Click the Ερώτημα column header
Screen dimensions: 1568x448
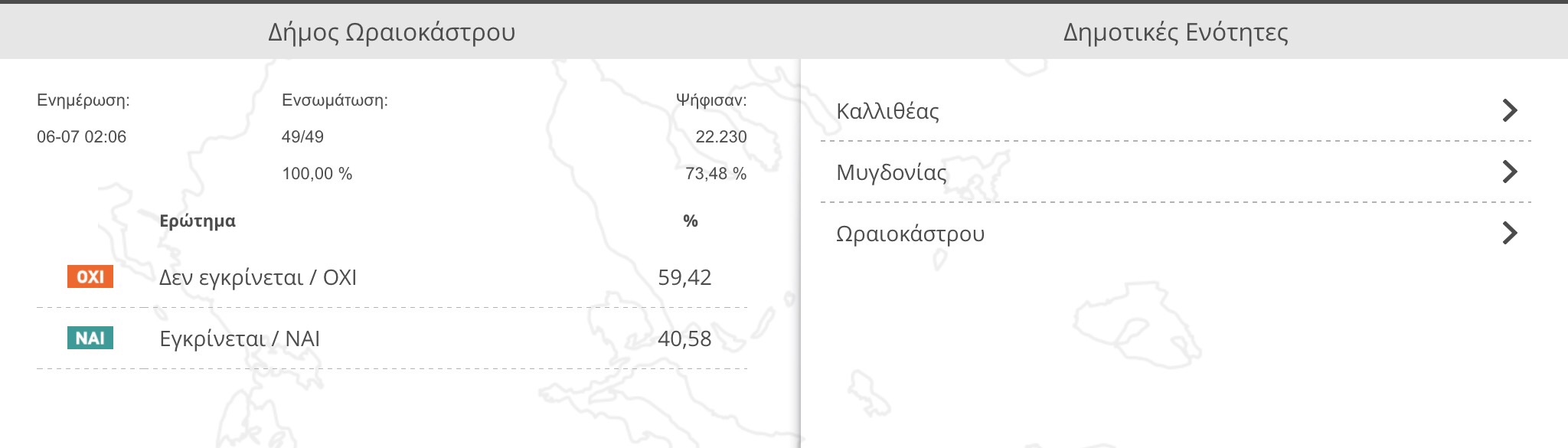point(198,221)
